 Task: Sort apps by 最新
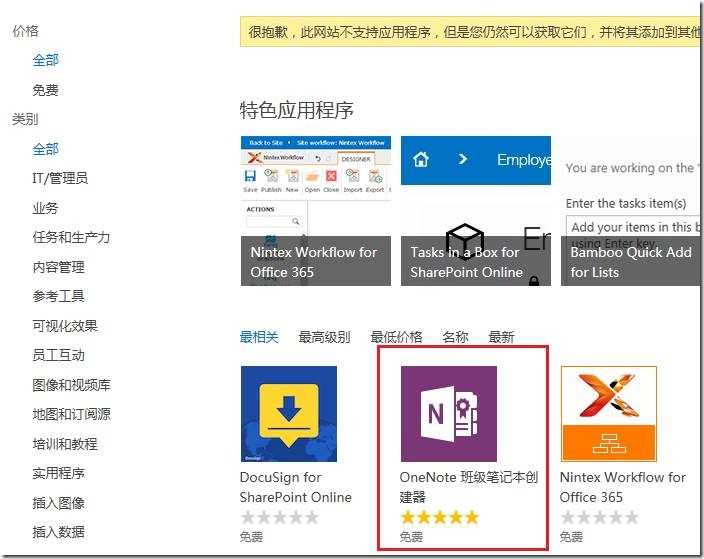[x=501, y=337]
